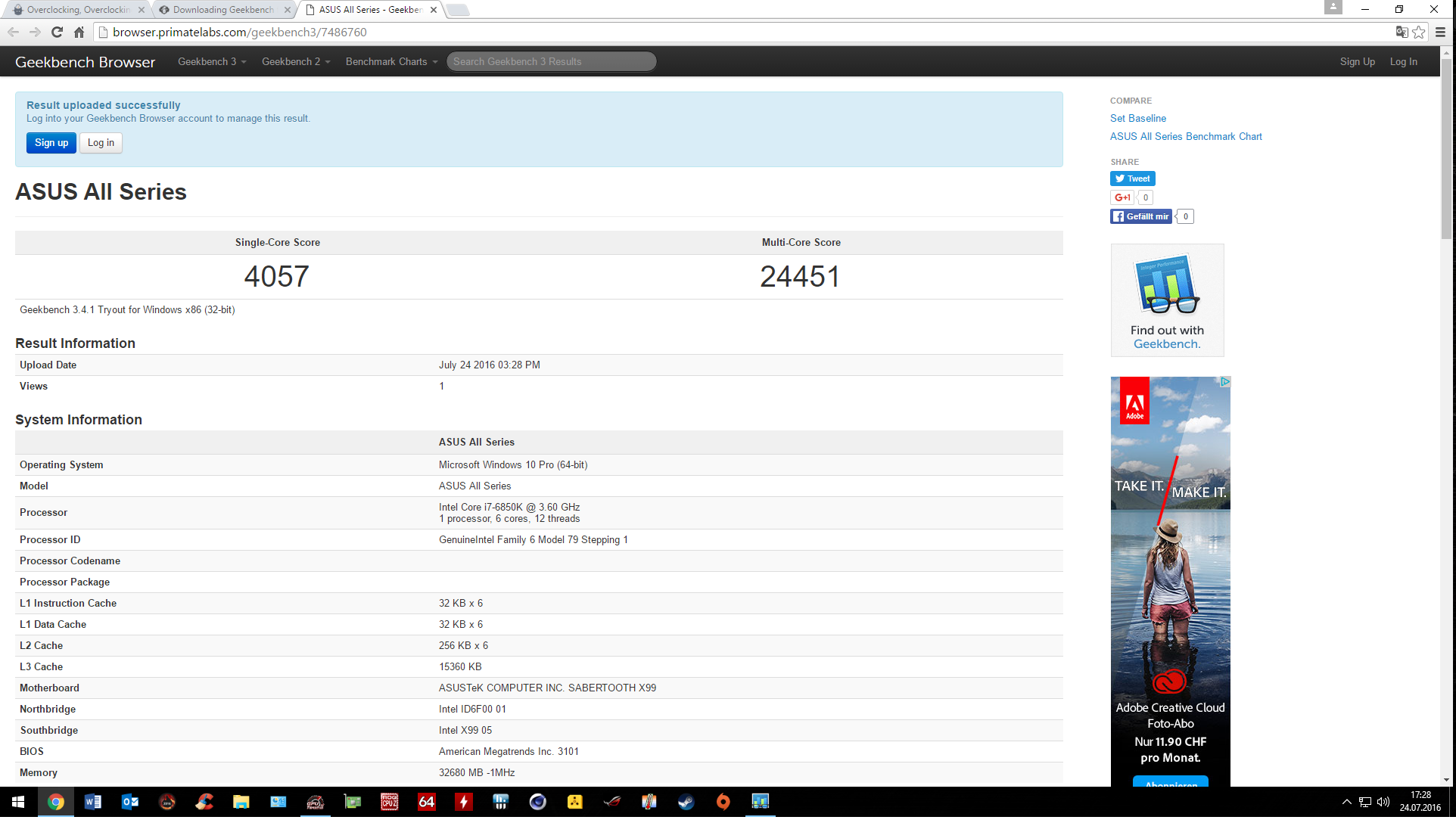
Task: Open ROG CPU-Z from the taskbar
Action: coord(389,802)
